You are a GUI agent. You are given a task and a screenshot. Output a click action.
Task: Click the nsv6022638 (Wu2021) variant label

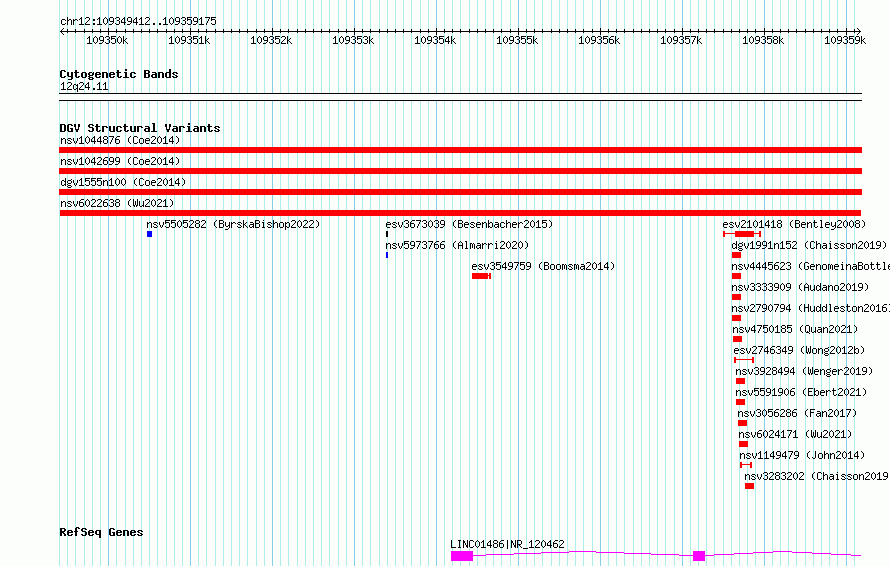tap(117, 203)
